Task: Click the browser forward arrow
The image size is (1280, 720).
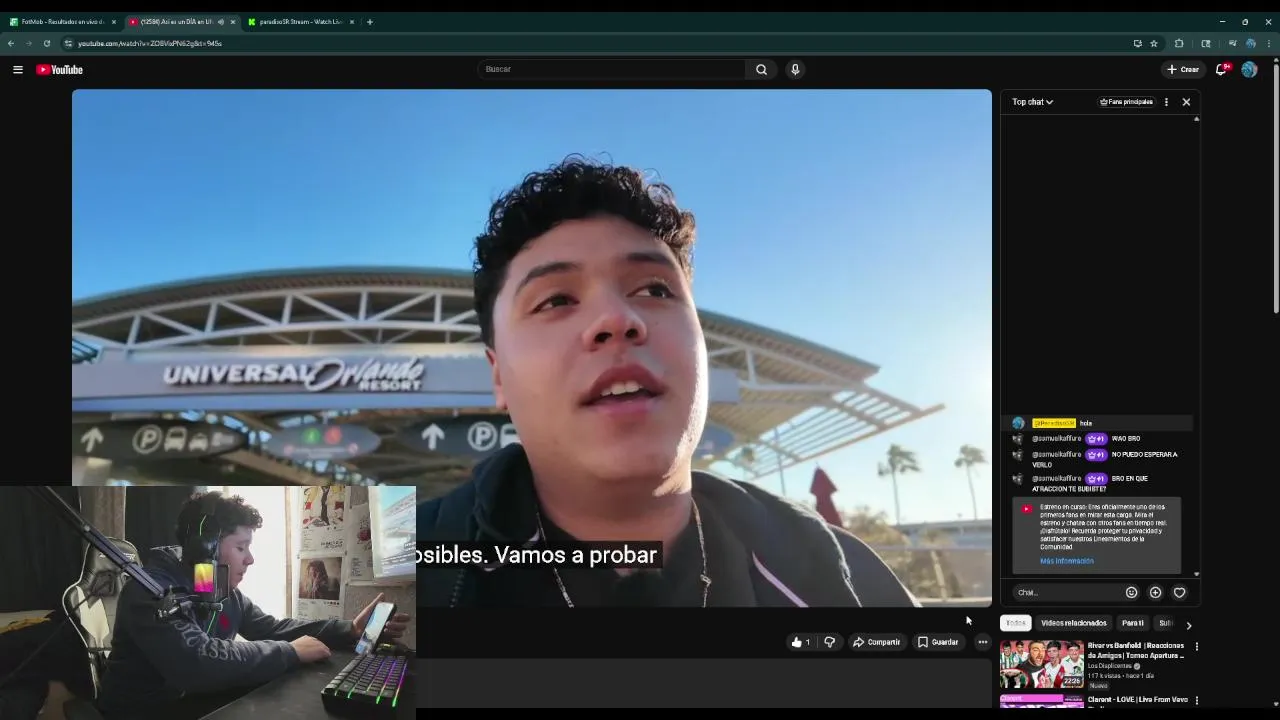Action: (28, 43)
